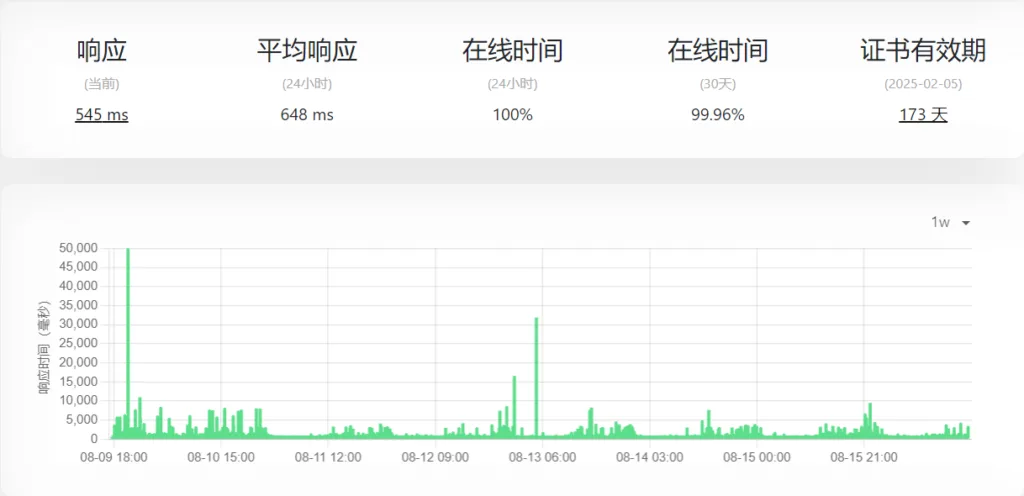Click the "50,000" y-axis label
The image size is (1024, 496).
79,248
